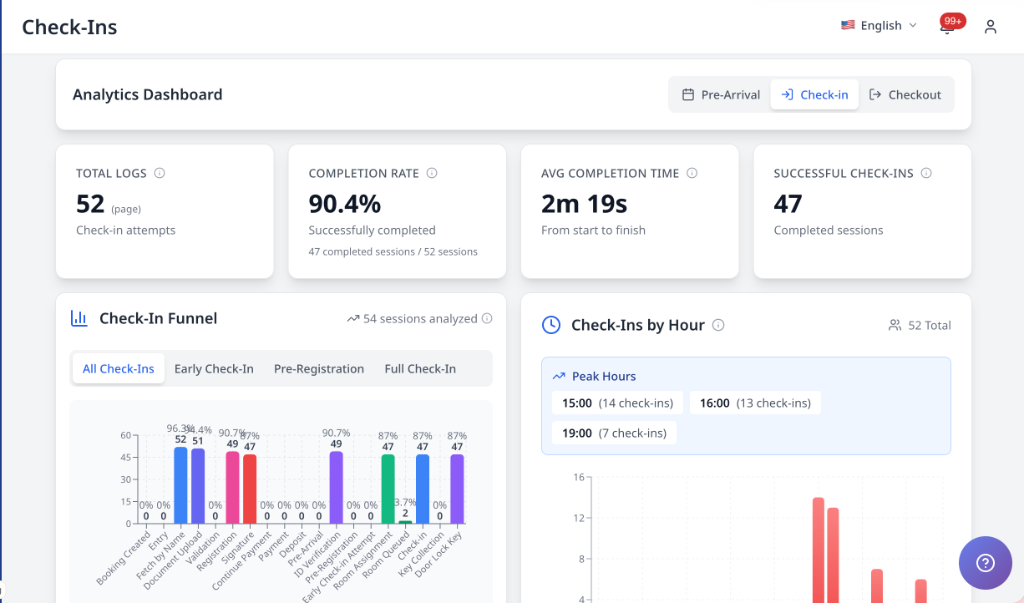
Task: Switch to the Early Check-In funnel tab
Action: (x=213, y=368)
